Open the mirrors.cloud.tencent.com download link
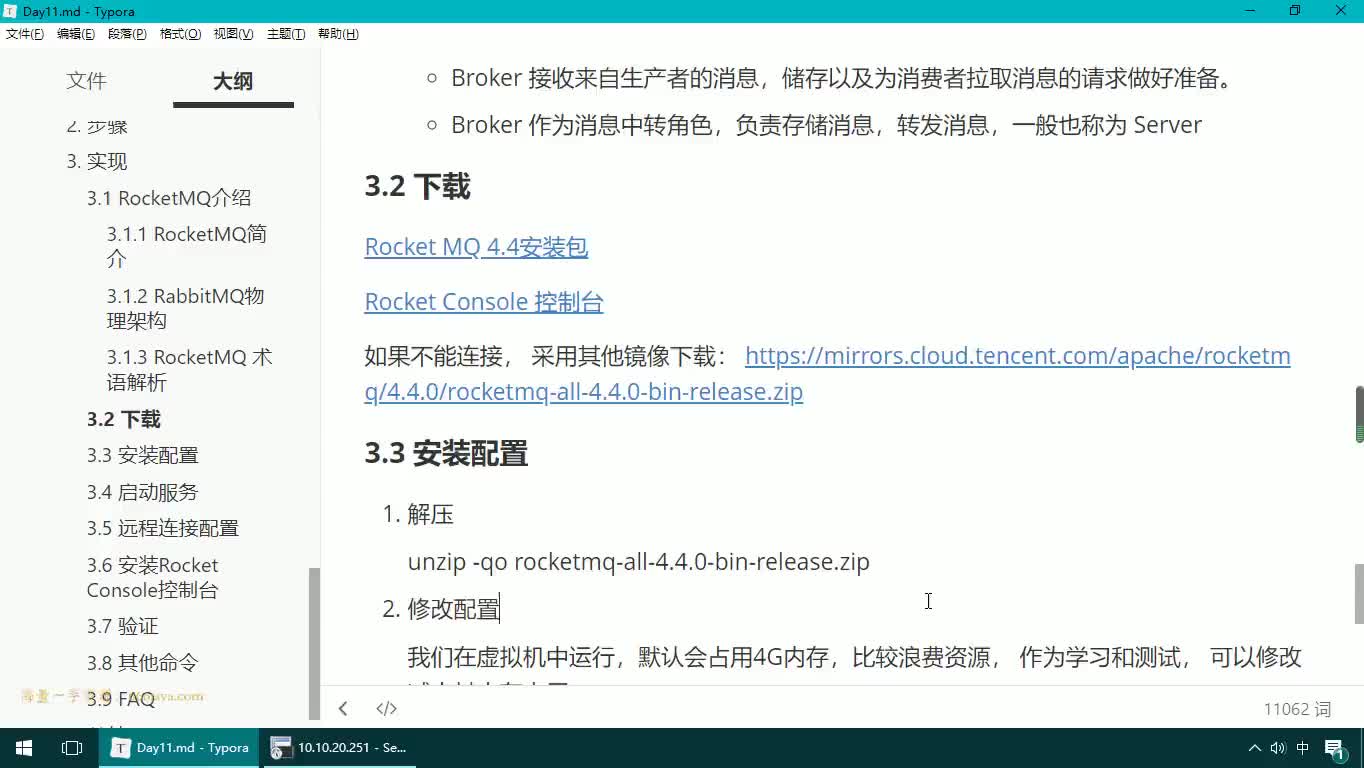 tap(827, 374)
